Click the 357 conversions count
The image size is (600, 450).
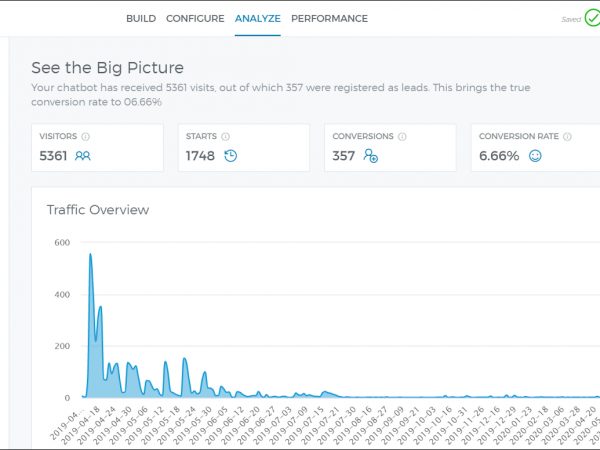click(x=344, y=155)
